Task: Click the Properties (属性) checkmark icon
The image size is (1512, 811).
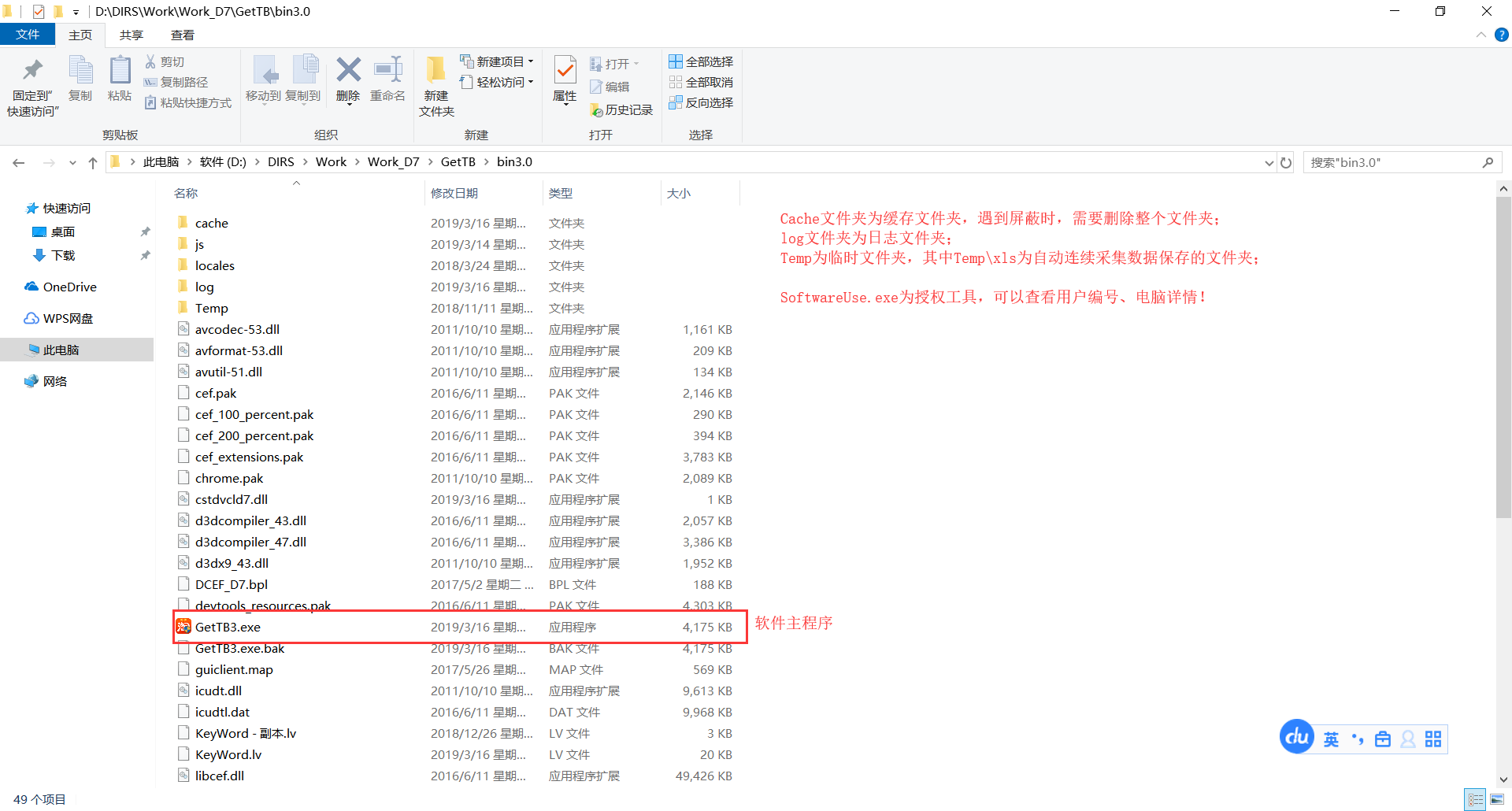Action: pyautogui.click(x=565, y=71)
